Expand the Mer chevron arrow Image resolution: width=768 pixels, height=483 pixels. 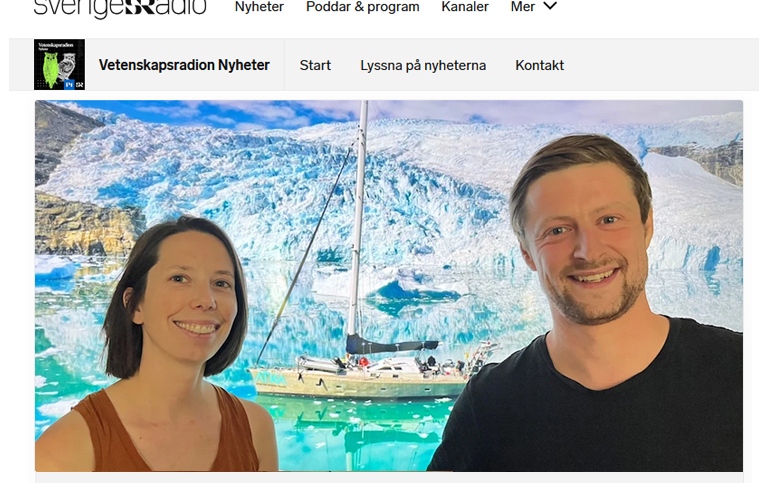[x=551, y=6]
